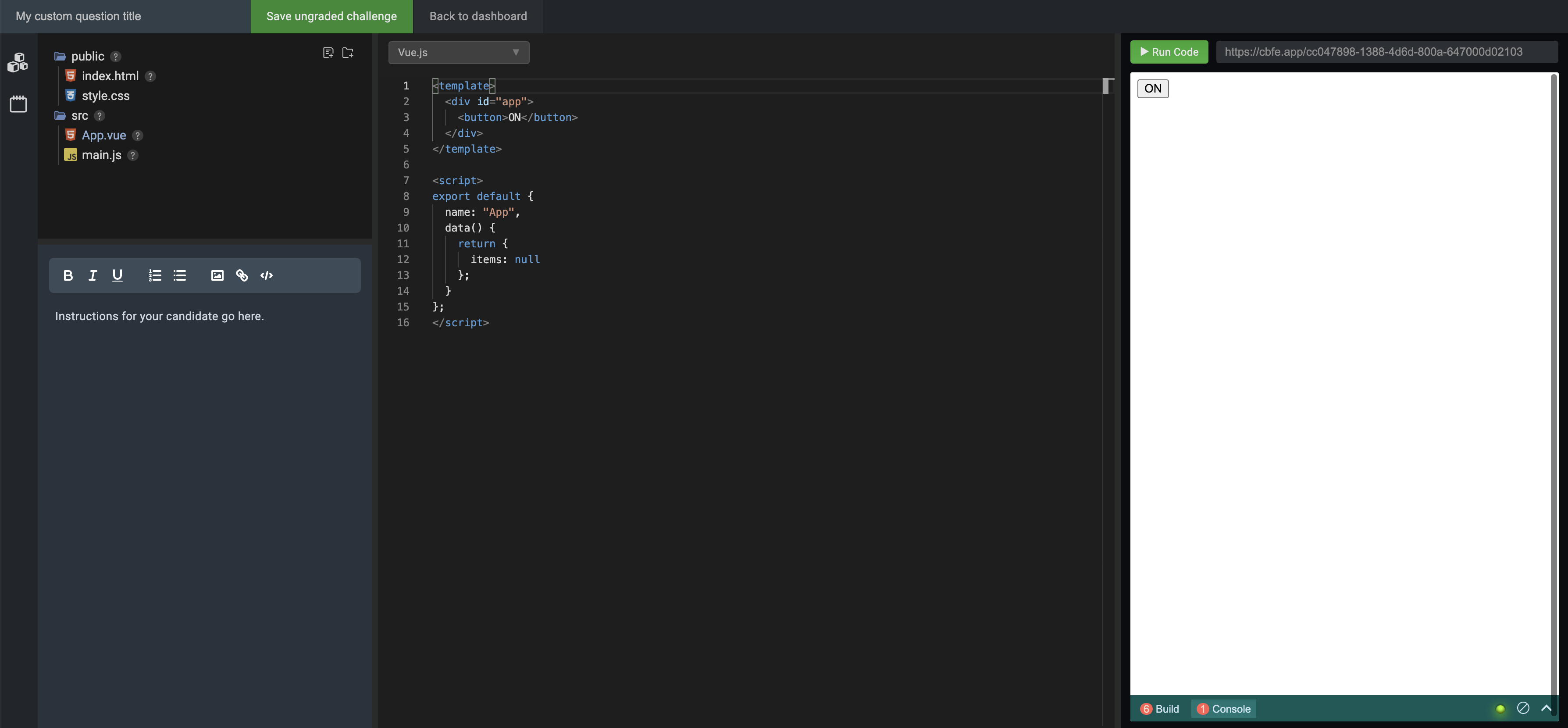Open the packages cubes sidebar icon

(x=18, y=62)
